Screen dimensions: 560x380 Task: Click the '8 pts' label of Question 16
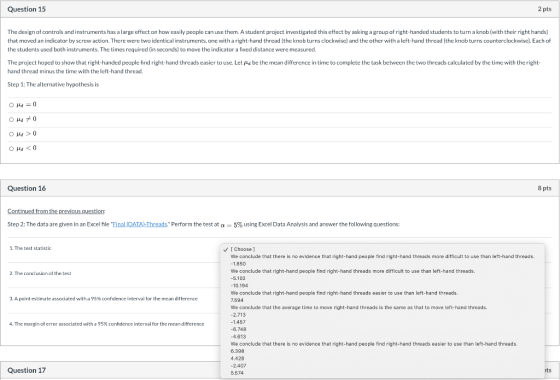544,188
